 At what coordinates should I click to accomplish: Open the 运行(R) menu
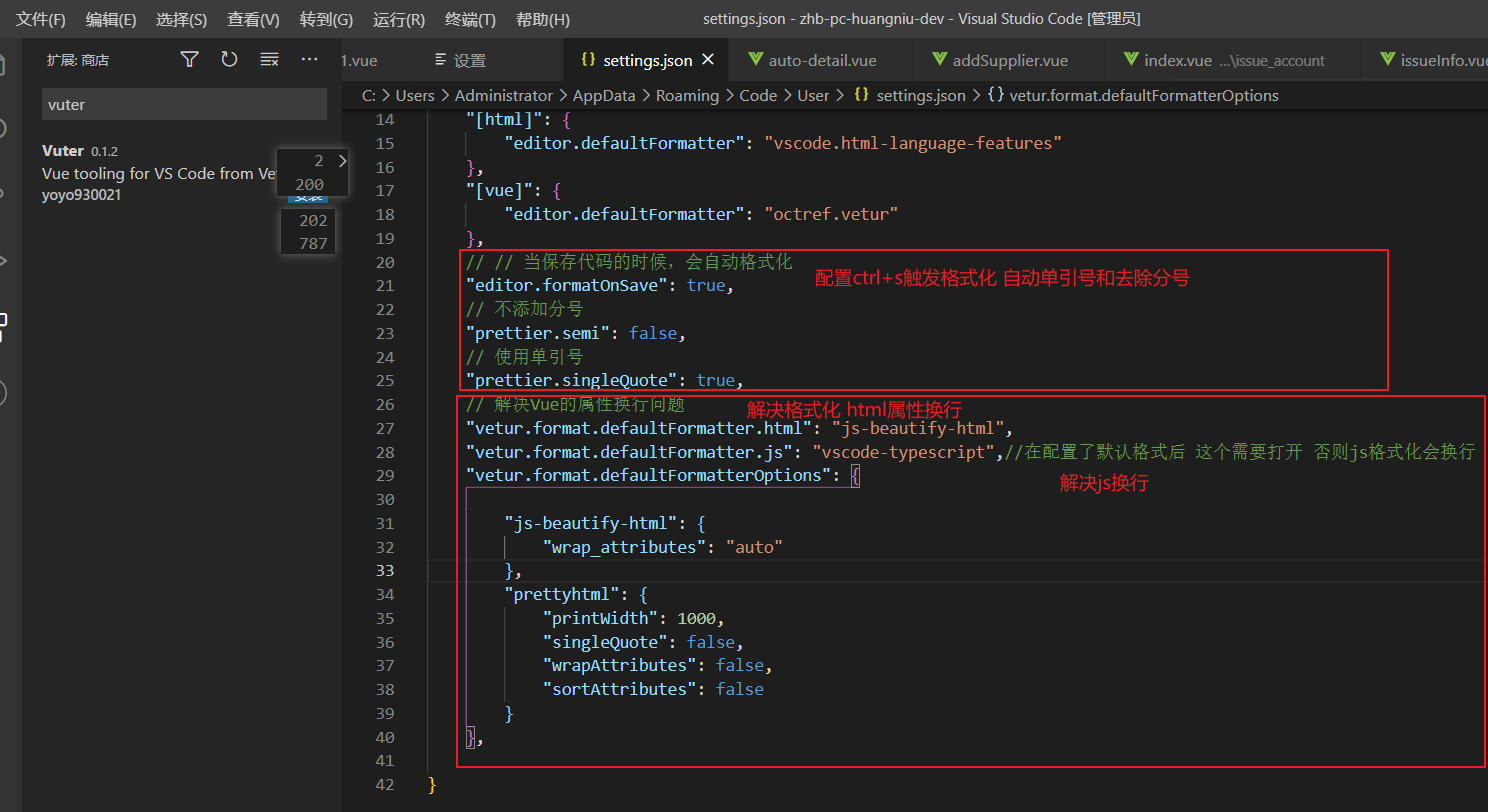[398, 20]
